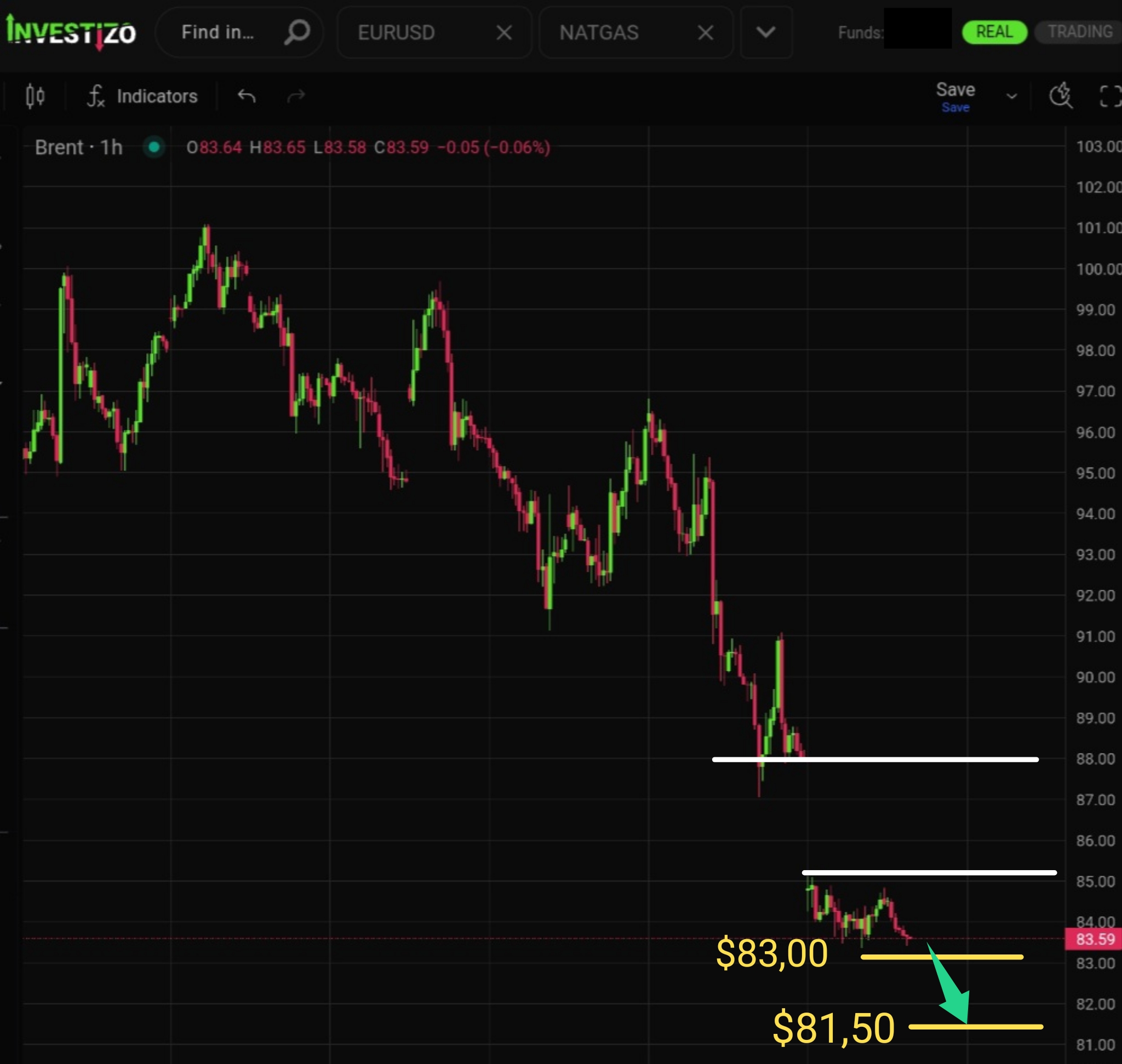The height and width of the screenshot is (1064, 1122).
Task: Click the current price label 83.59
Action: pyautogui.click(x=1093, y=939)
